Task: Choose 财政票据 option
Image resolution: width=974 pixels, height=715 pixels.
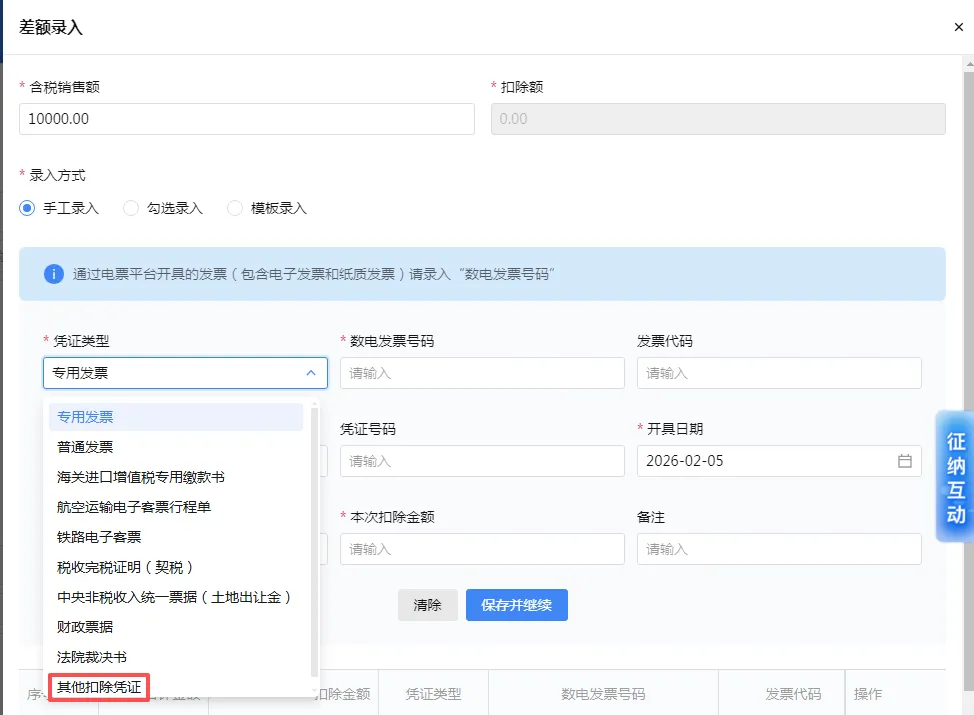Action: (176, 627)
